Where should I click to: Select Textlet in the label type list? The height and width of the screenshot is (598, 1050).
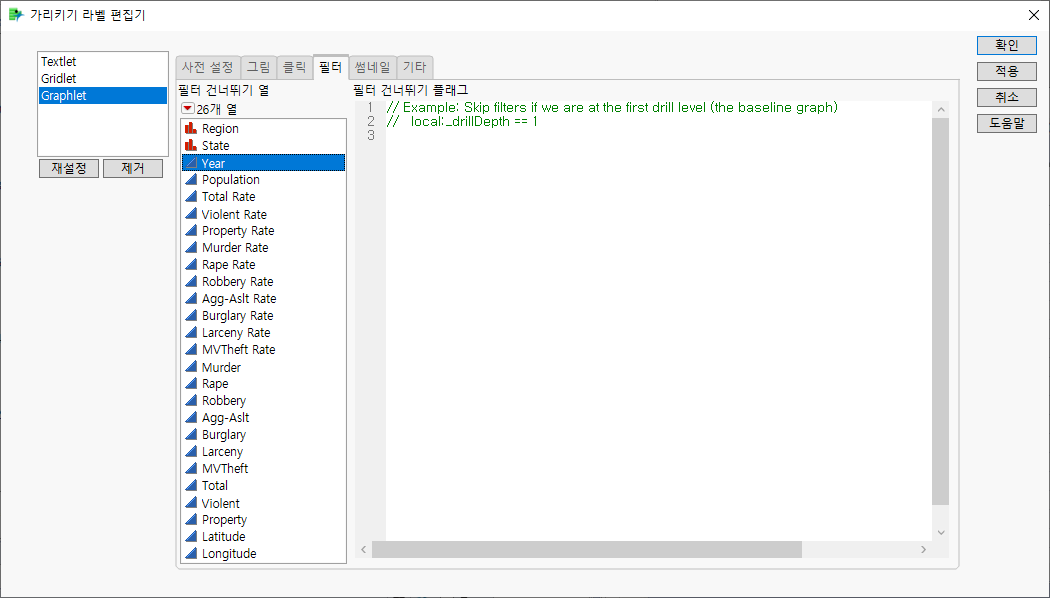[102, 62]
